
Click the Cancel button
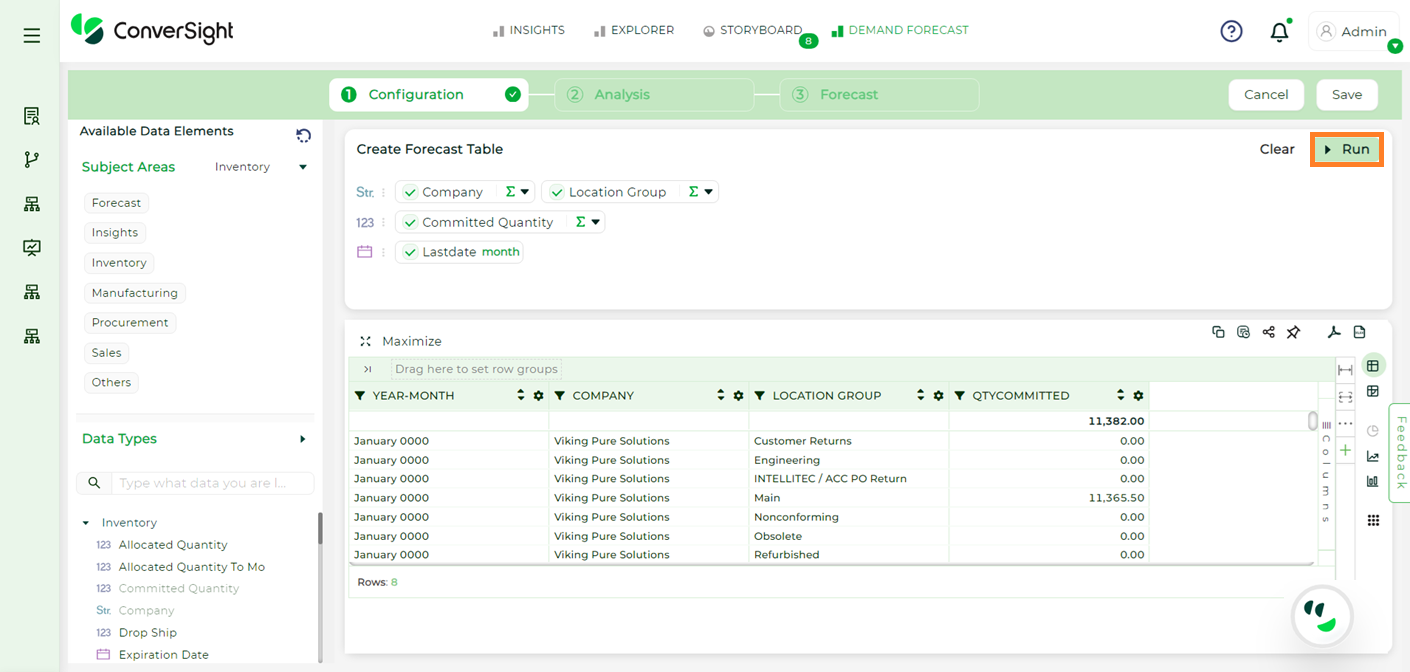pos(1266,95)
